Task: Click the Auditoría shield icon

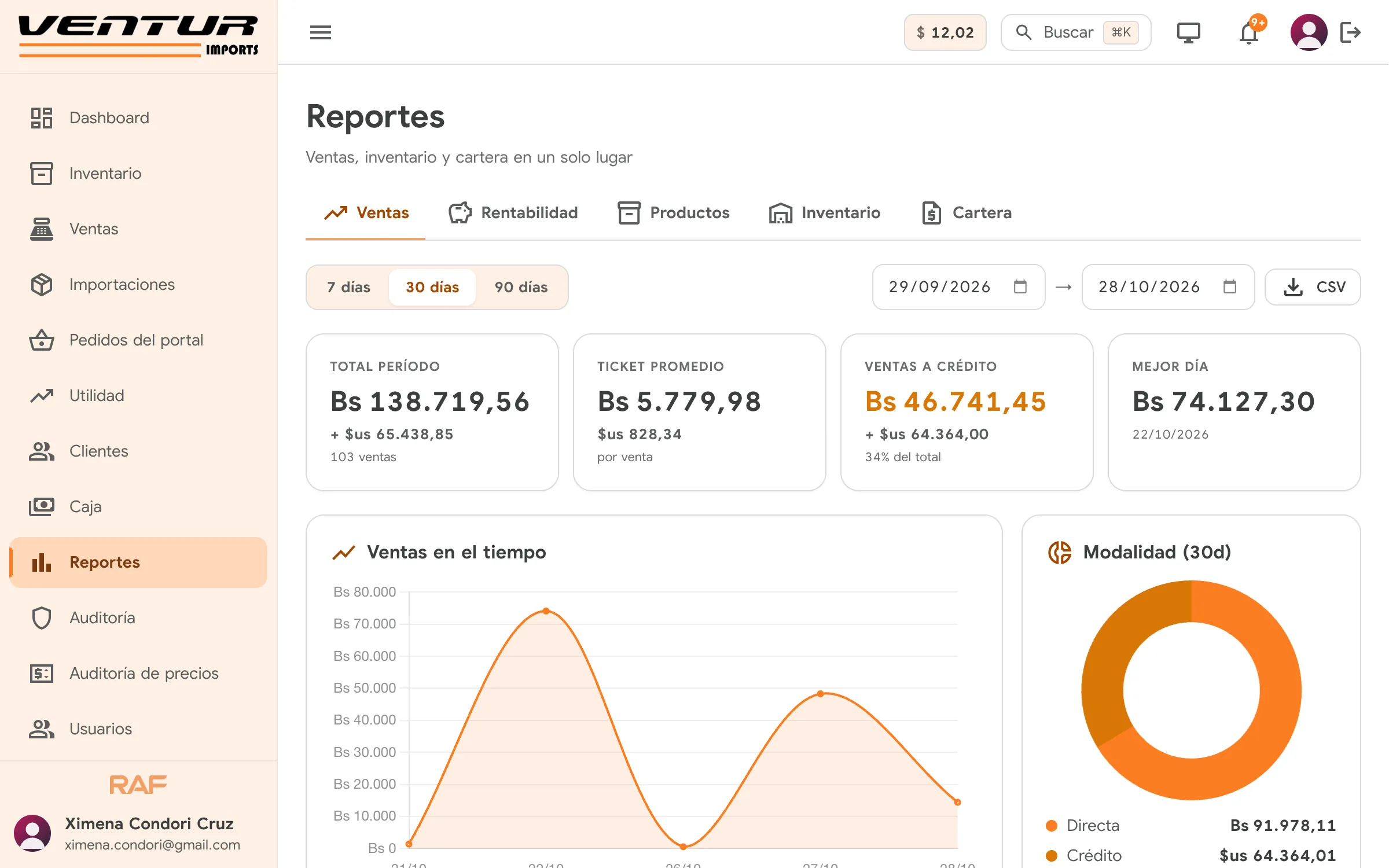Action: pyautogui.click(x=42, y=618)
